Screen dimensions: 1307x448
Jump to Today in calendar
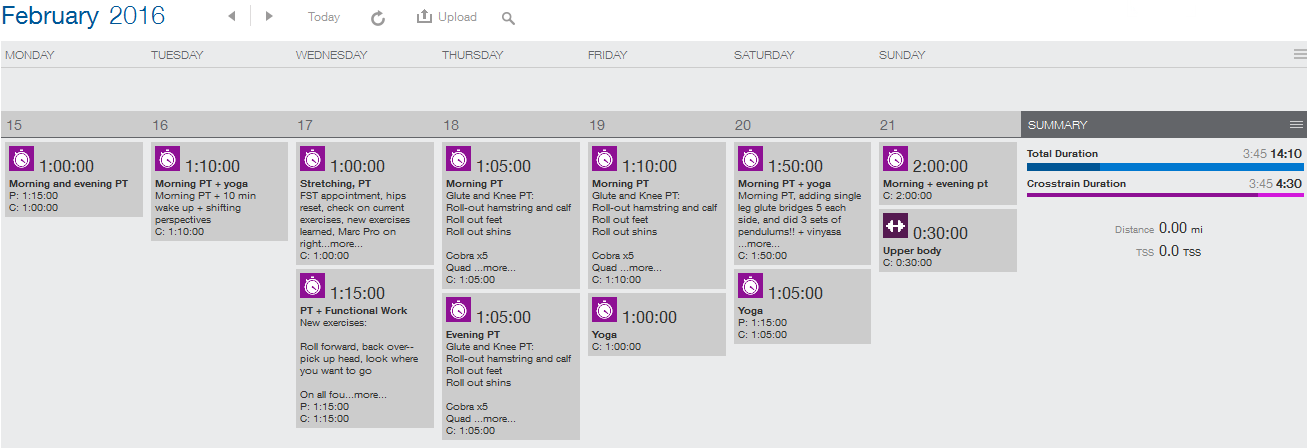click(x=324, y=17)
